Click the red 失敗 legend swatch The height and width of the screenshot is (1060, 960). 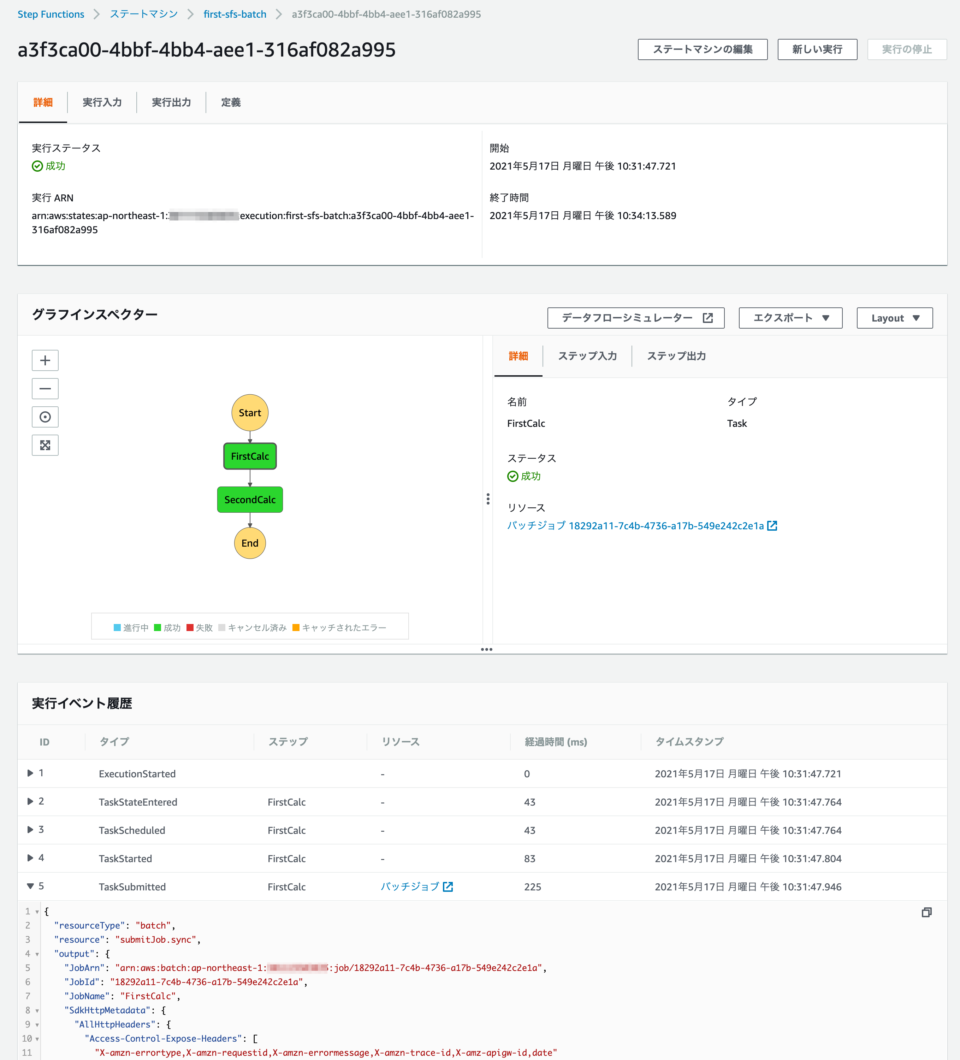pos(190,628)
